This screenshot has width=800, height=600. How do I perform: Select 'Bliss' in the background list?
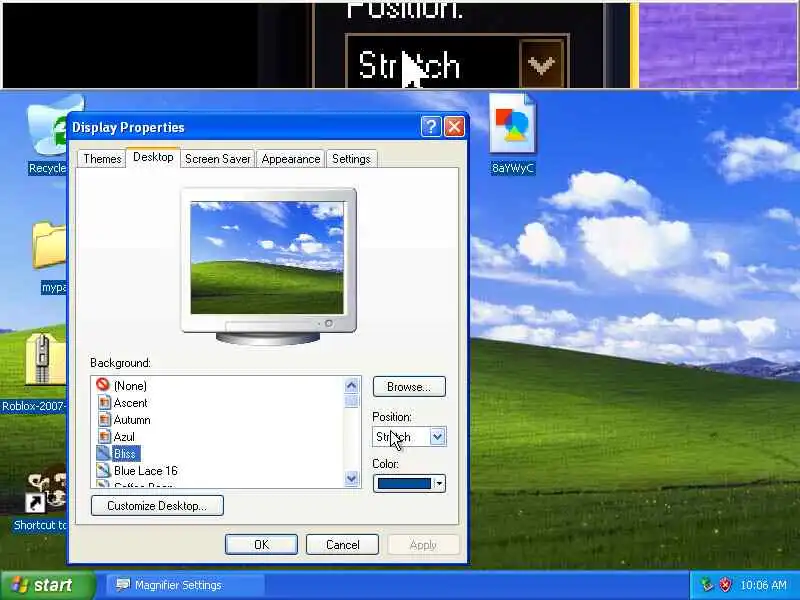[124, 454]
